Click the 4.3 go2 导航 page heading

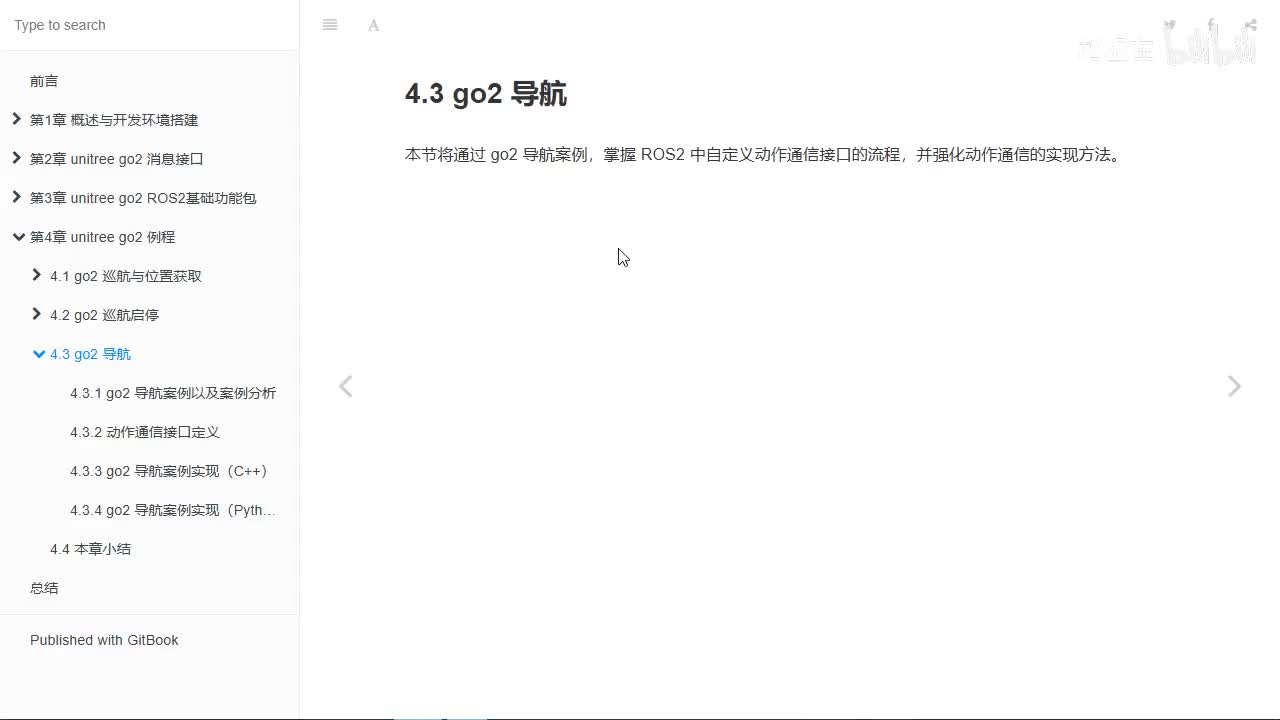point(486,94)
